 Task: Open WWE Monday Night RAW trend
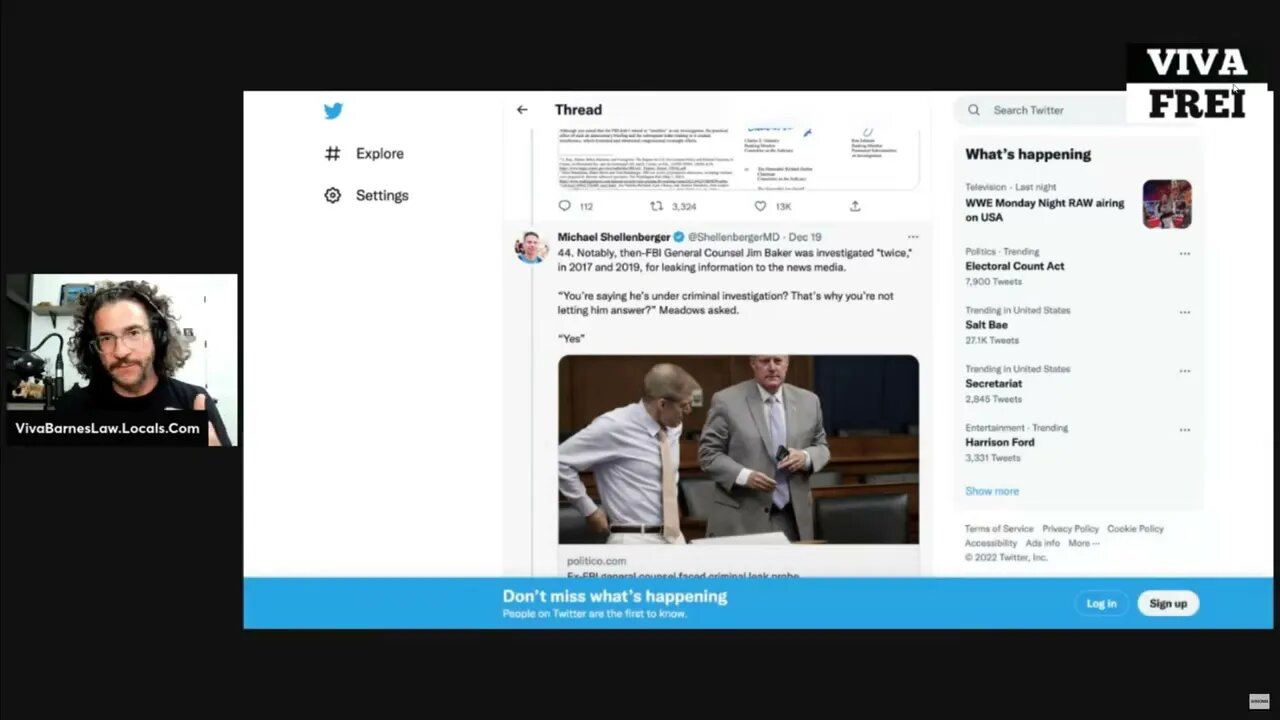(1045, 209)
